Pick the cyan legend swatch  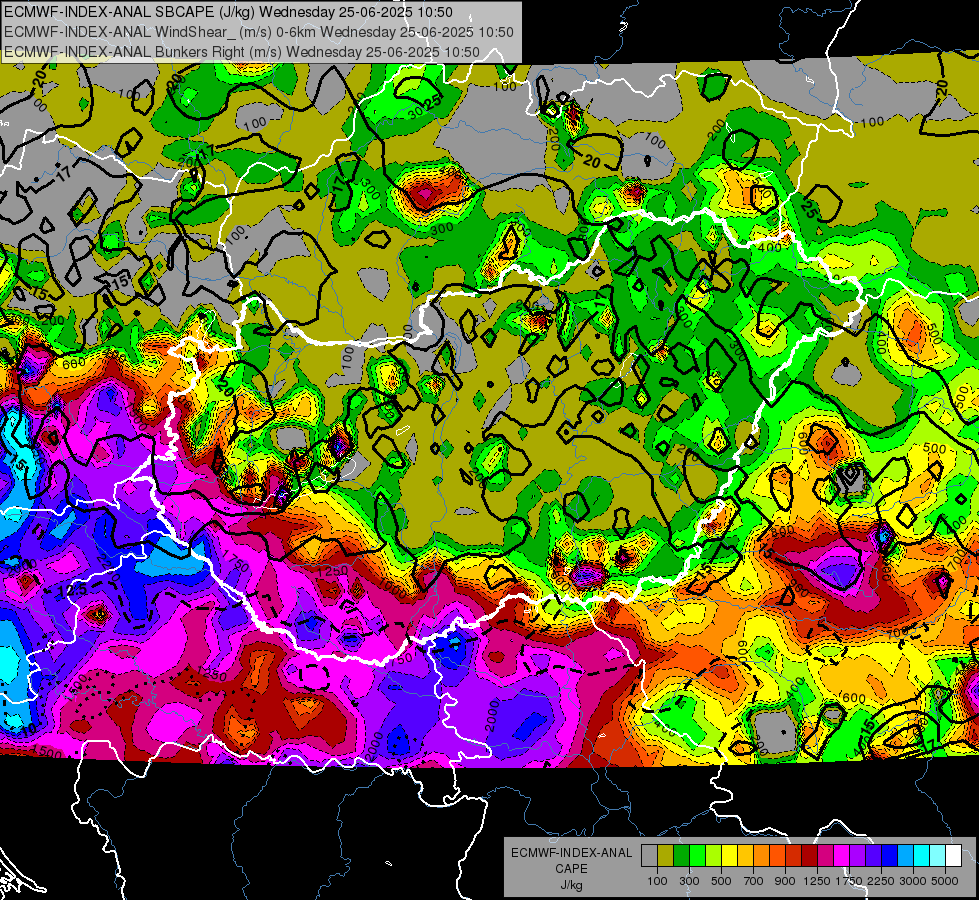921,855
